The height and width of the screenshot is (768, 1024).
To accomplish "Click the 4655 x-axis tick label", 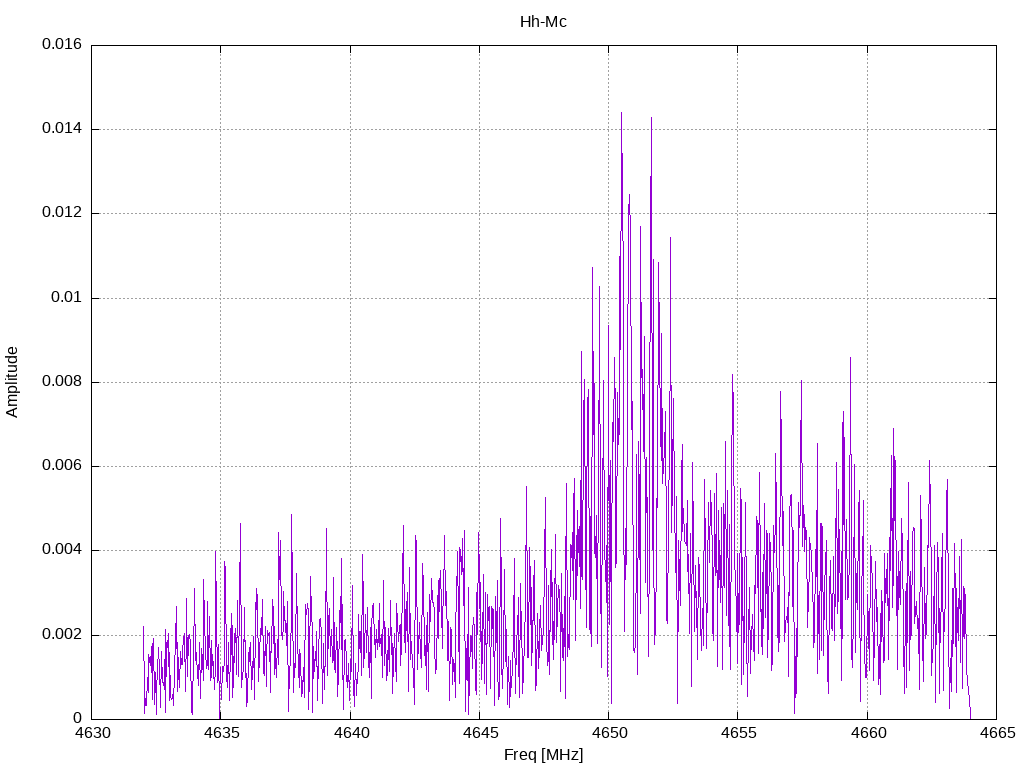I will [737, 733].
